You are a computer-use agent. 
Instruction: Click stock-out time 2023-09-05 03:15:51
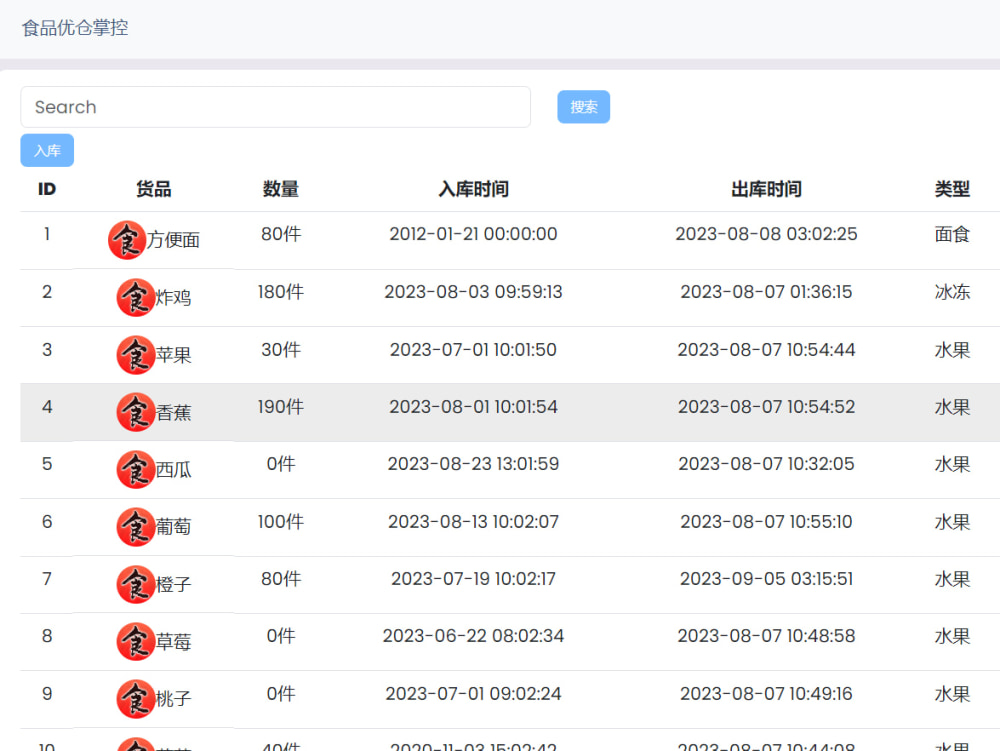click(766, 579)
